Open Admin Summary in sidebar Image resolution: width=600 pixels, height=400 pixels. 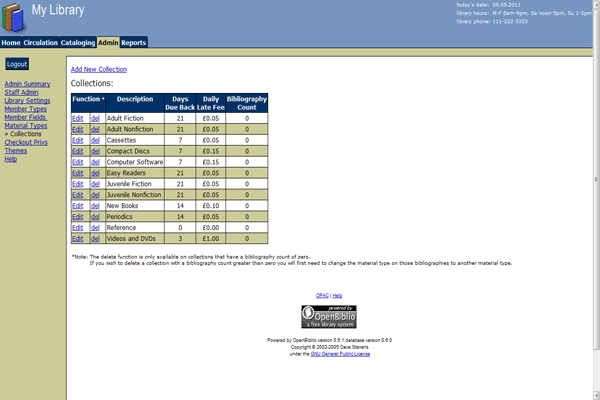coord(27,84)
